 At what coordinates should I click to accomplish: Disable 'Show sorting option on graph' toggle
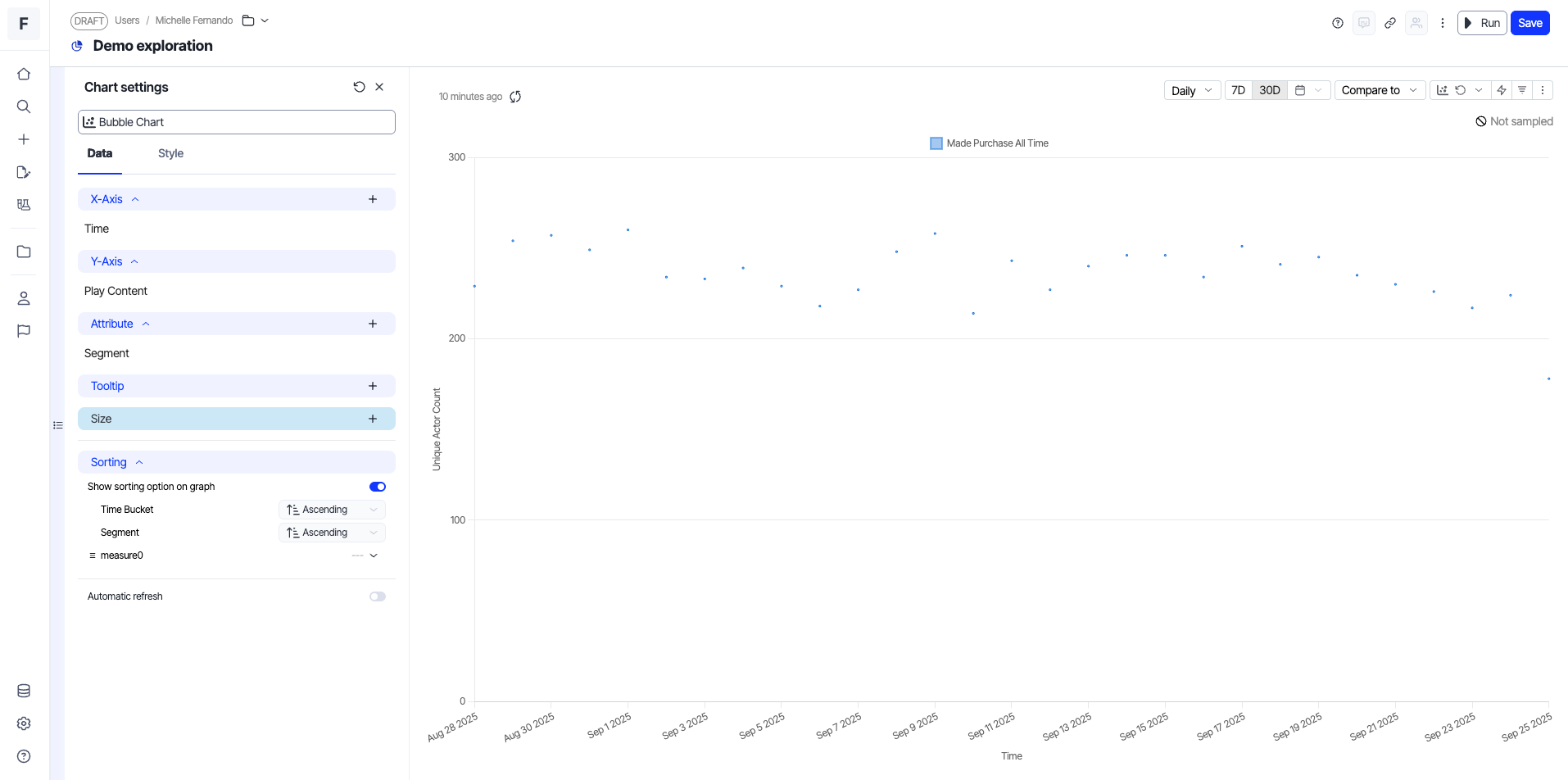tap(377, 487)
